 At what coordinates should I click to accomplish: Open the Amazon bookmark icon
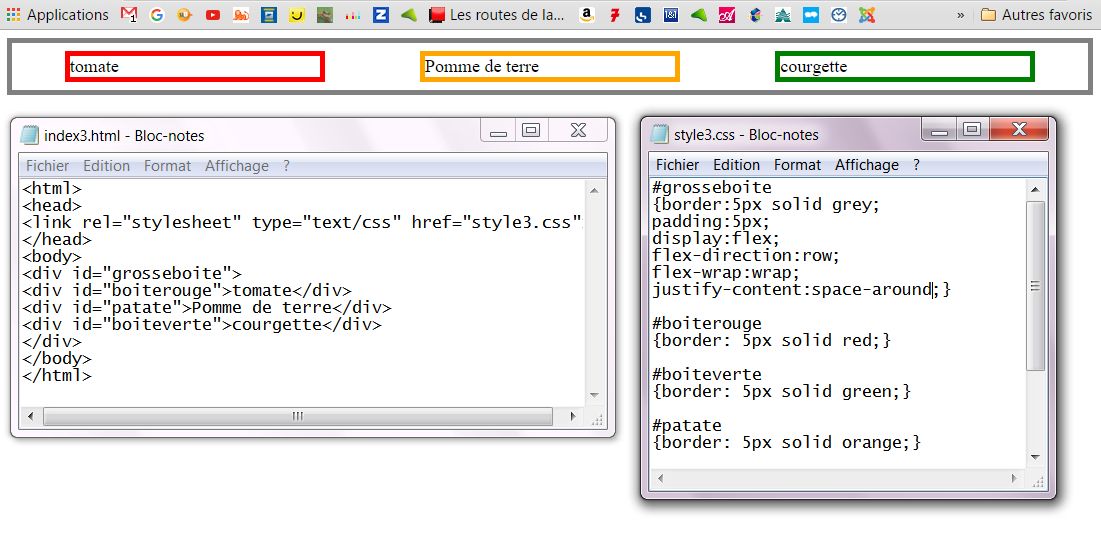point(586,15)
